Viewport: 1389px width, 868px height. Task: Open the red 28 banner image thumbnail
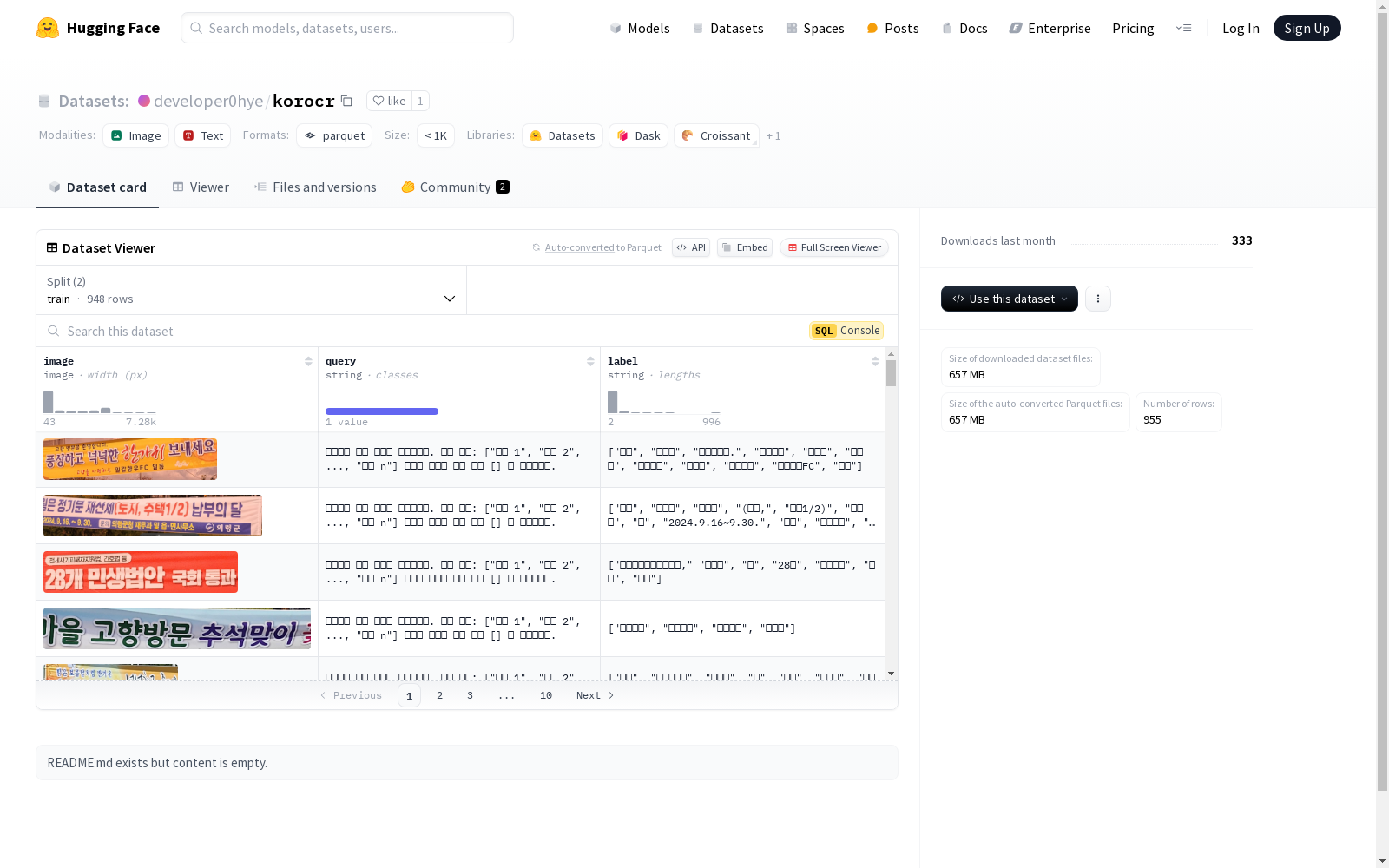[x=141, y=572]
